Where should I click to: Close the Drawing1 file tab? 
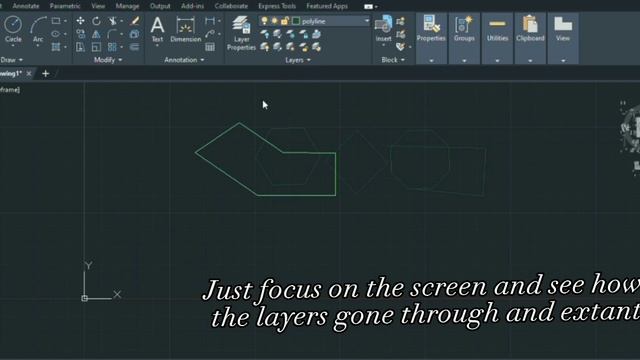click(29, 73)
